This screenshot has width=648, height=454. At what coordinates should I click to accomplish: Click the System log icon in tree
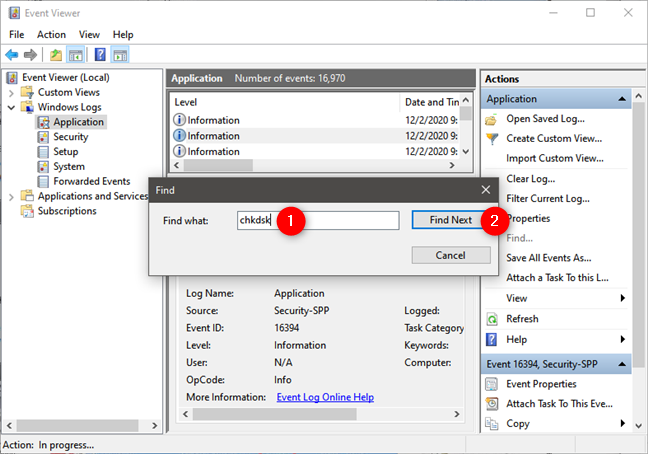pyautogui.click(x=43, y=166)
